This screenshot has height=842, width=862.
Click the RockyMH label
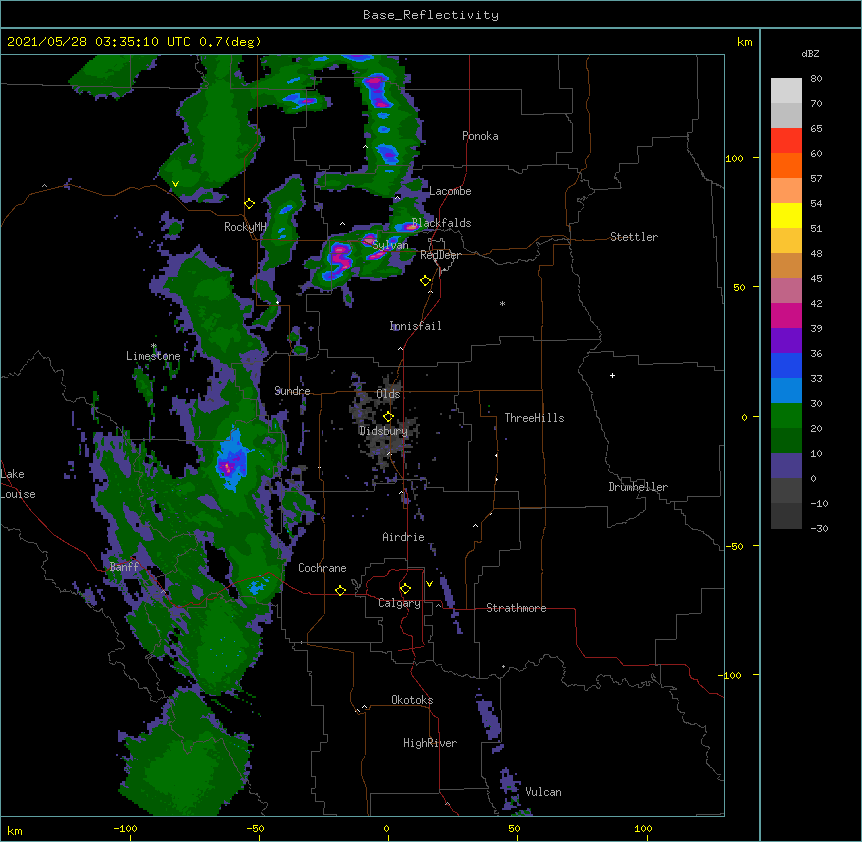tap(245, 227)
